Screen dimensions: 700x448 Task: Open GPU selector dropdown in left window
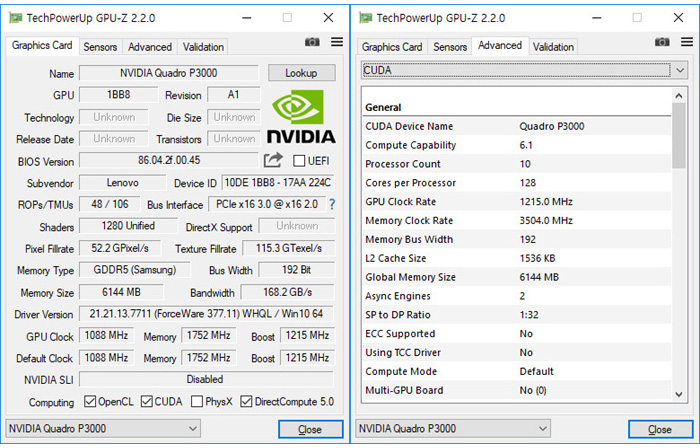point(103,429)
